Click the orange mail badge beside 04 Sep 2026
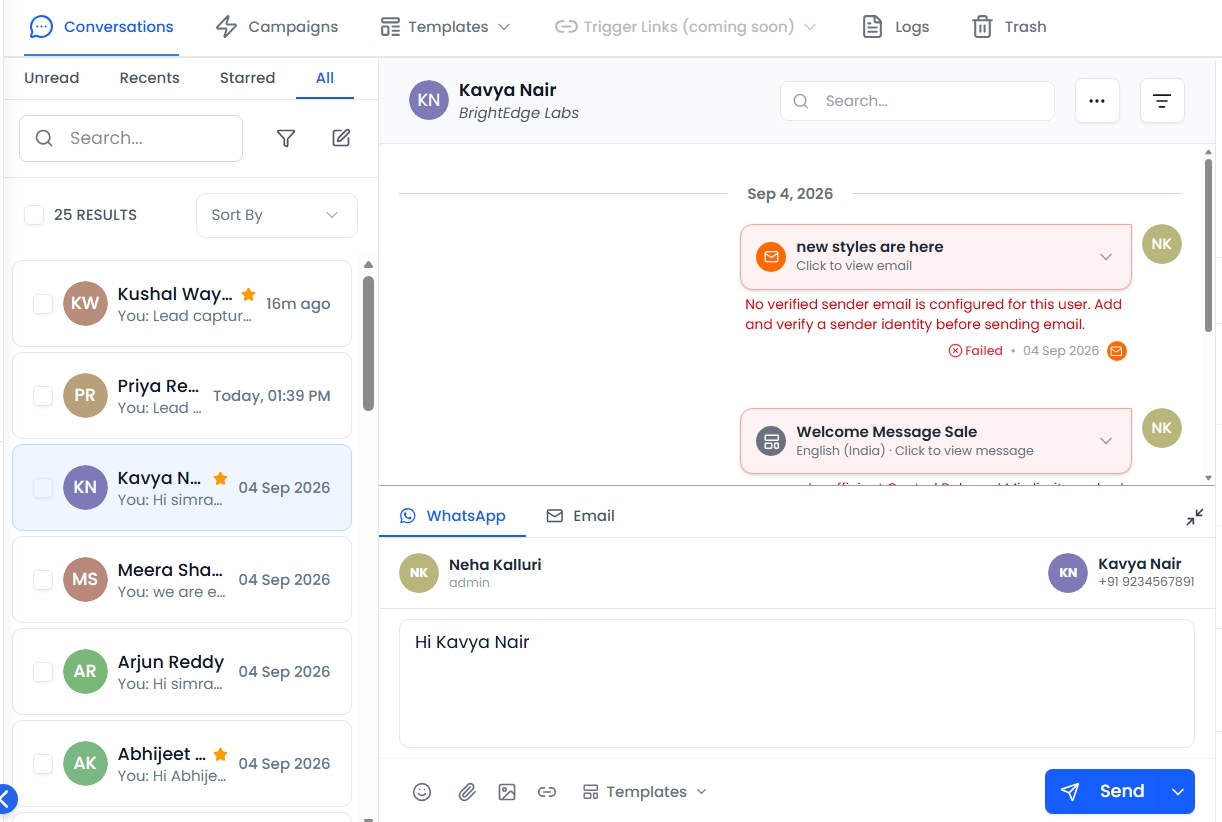1222x822 pixels. point(1117,351)
